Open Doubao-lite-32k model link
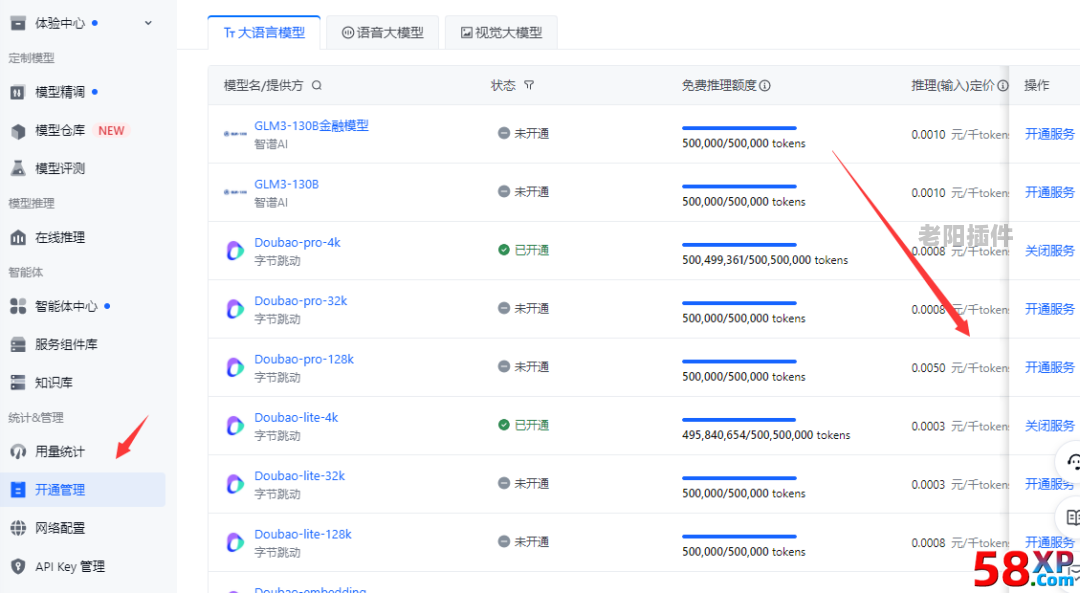This screenshot has height=593, width=1080. click(300, 476)
